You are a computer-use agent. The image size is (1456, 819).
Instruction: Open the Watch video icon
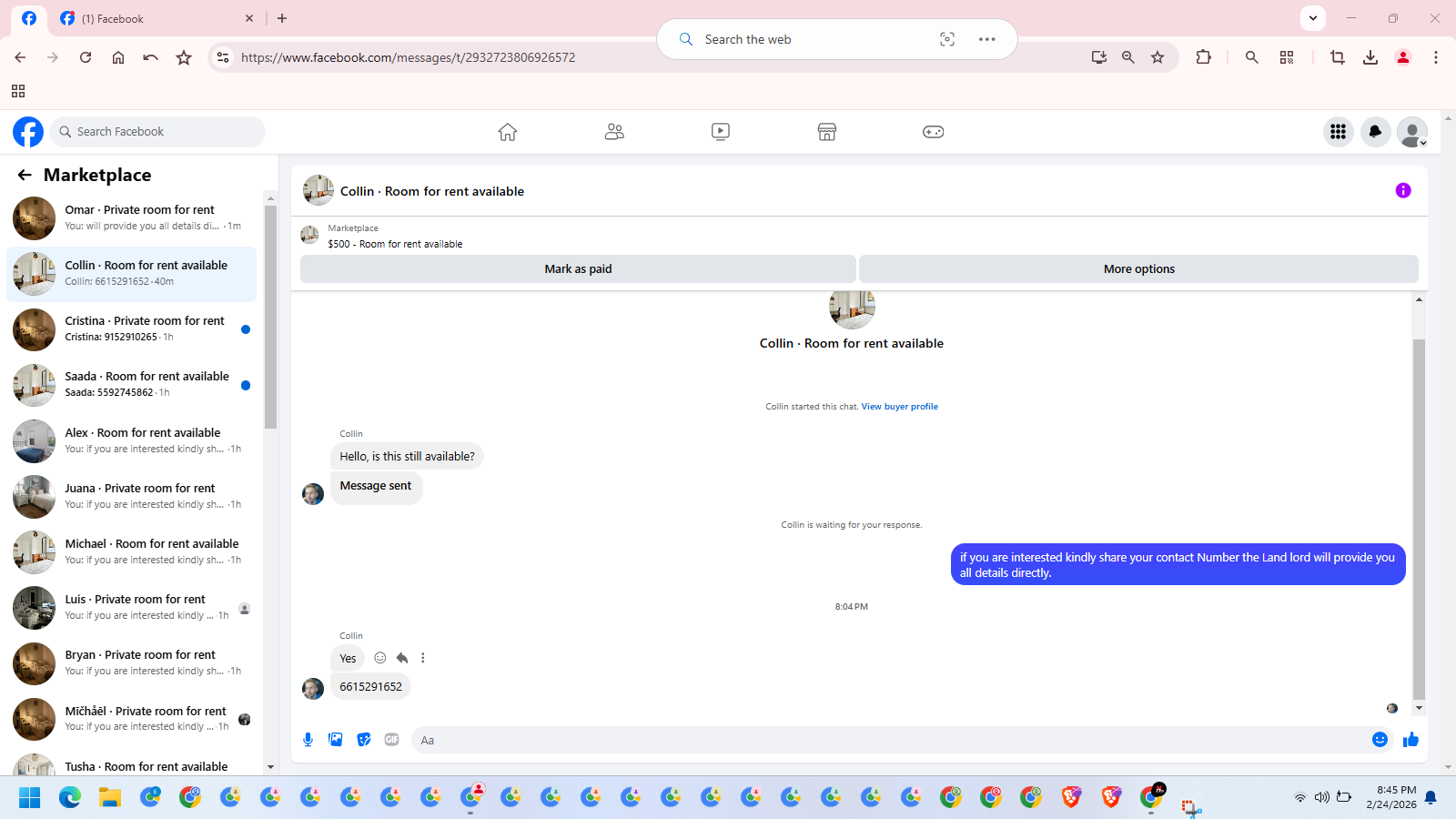click(721, 132)
